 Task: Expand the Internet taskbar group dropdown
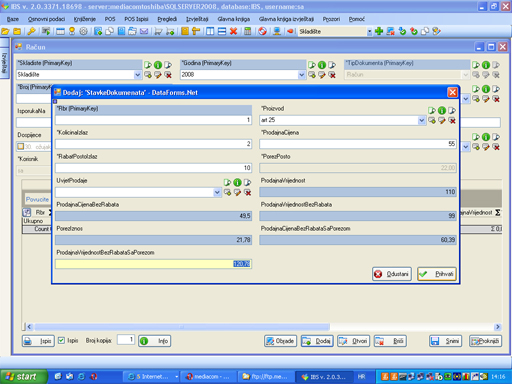[176, 377]
